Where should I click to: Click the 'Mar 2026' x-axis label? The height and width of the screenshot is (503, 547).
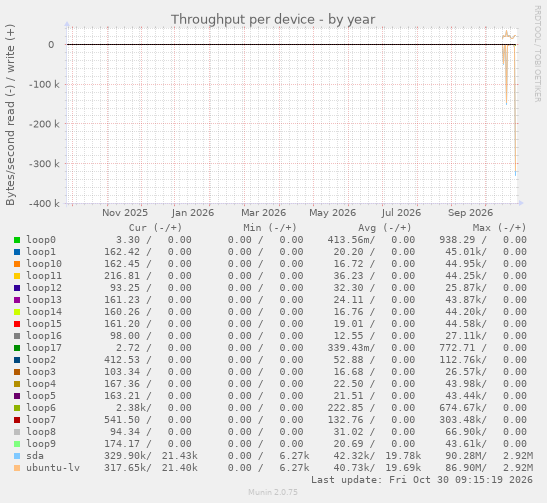pos(263,213)
